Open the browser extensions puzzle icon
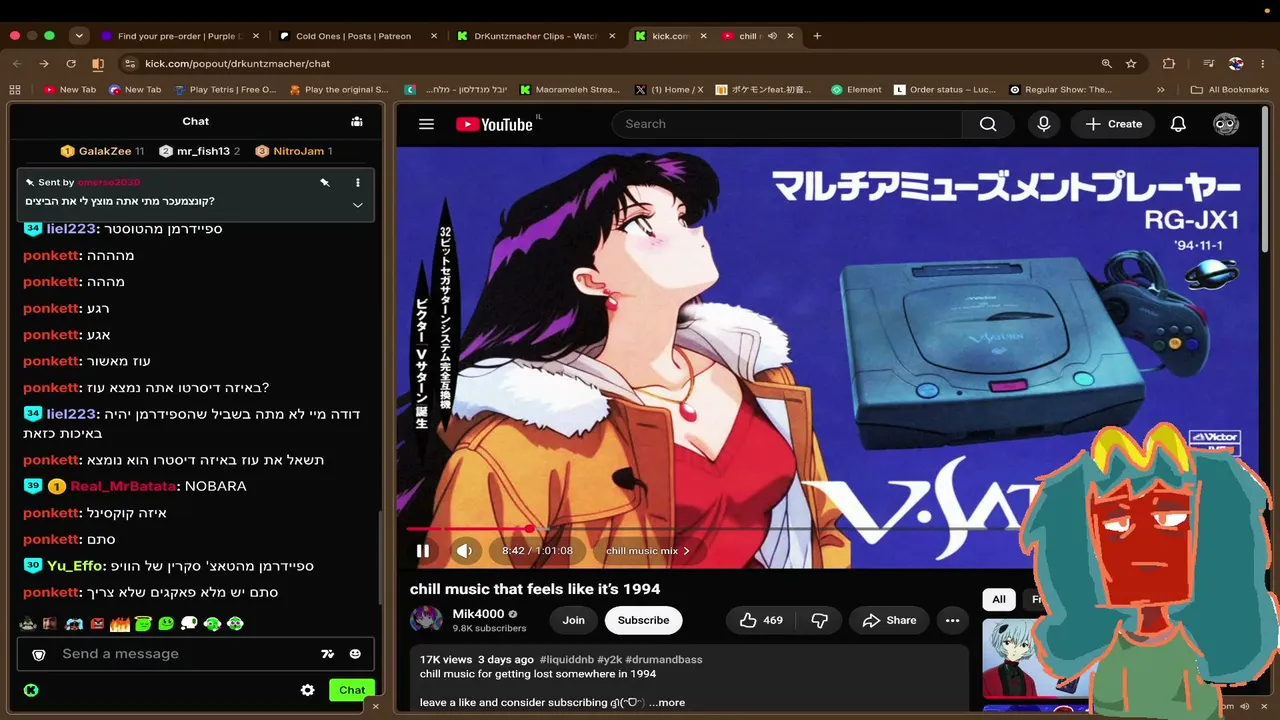Viewport: 1280px width, 720px height. pos(1168,63)
